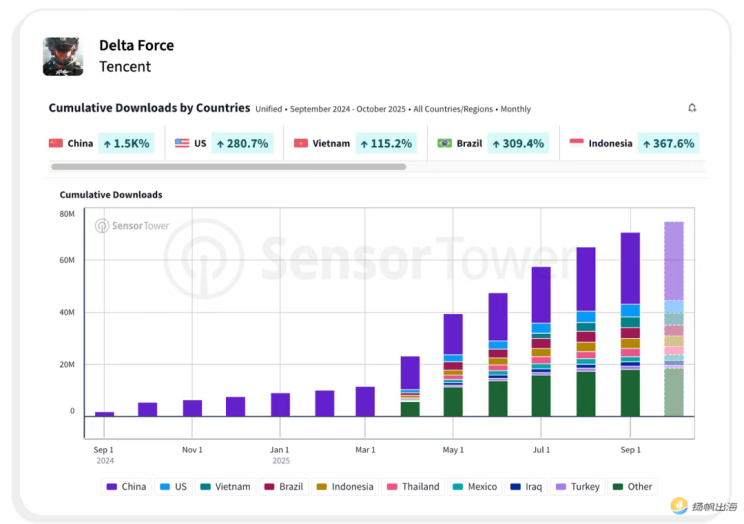This screenshot has height=524, width=744.
Task: Toggle Thailand series in chart legend
Action: coord(412,487)
